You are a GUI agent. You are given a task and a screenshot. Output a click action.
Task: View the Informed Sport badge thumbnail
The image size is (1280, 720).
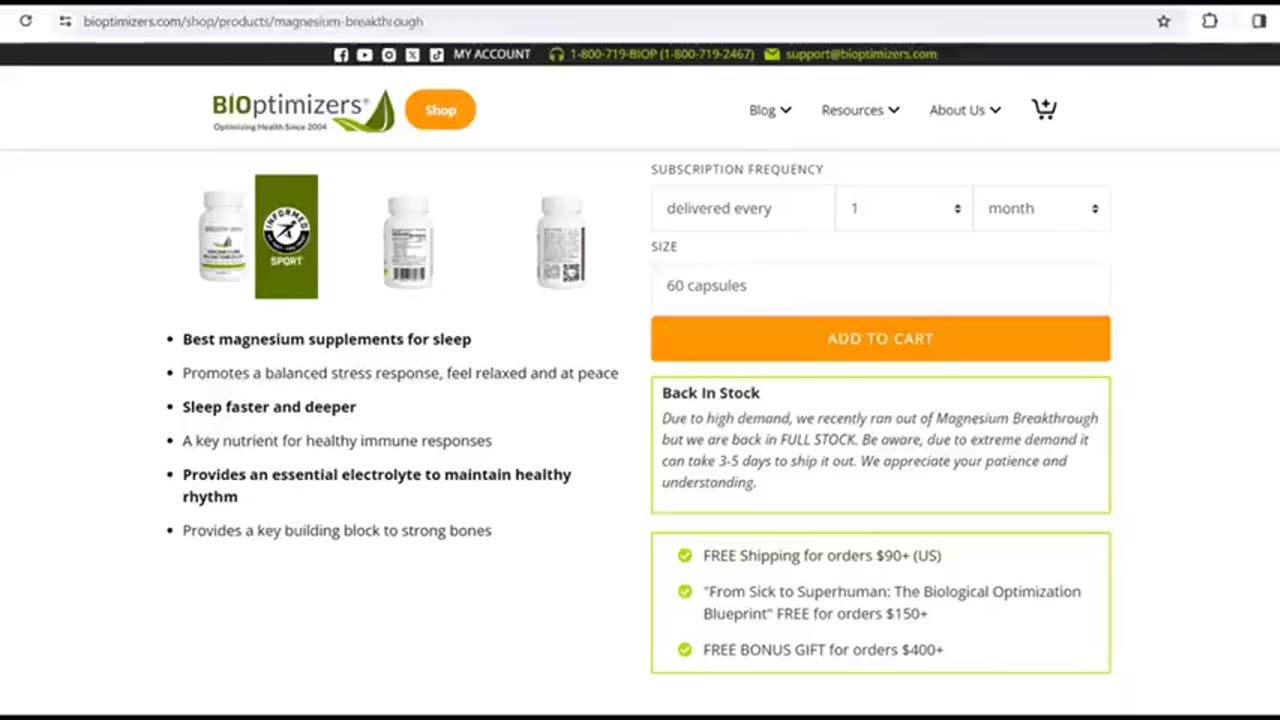click(286, 237)
